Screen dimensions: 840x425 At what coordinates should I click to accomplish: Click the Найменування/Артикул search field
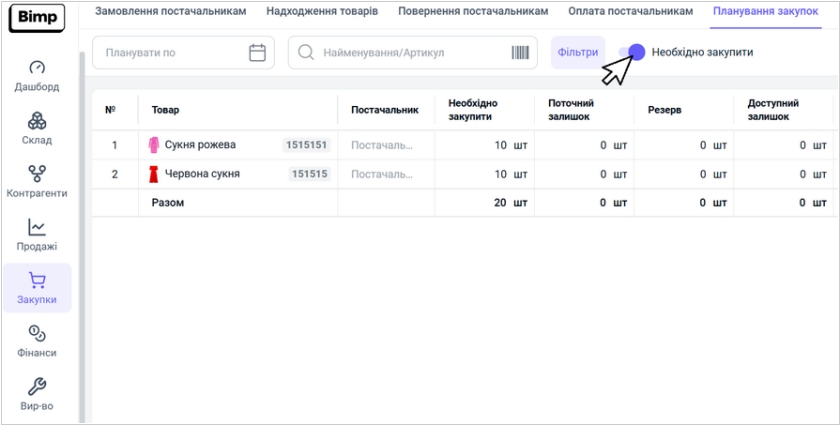[410, 52]
